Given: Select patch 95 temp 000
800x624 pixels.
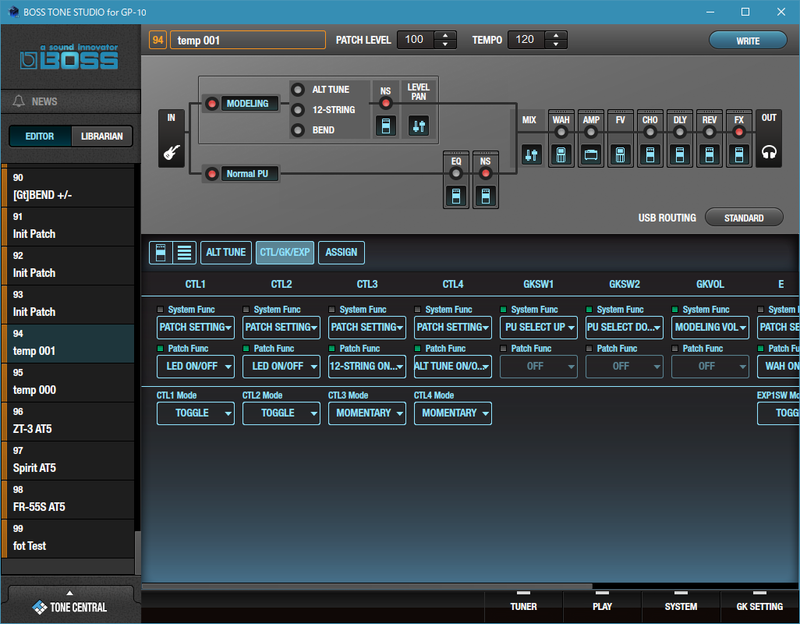Looking at the screenshot, I should (68, 382).
